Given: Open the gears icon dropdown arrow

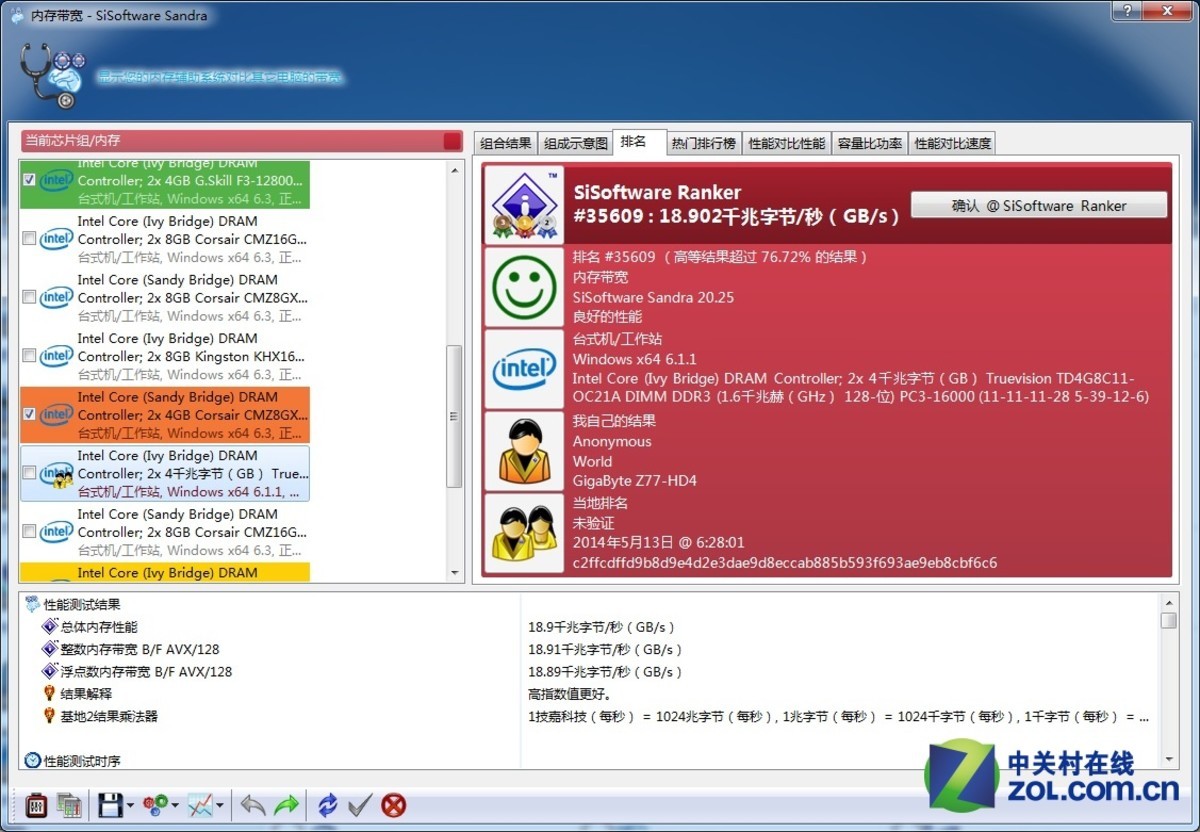Looking at the screenshot, I should point(175,805).
